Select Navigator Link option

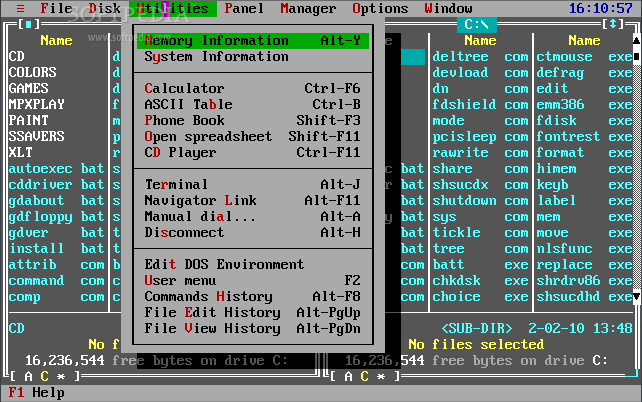tap(253, 201)
